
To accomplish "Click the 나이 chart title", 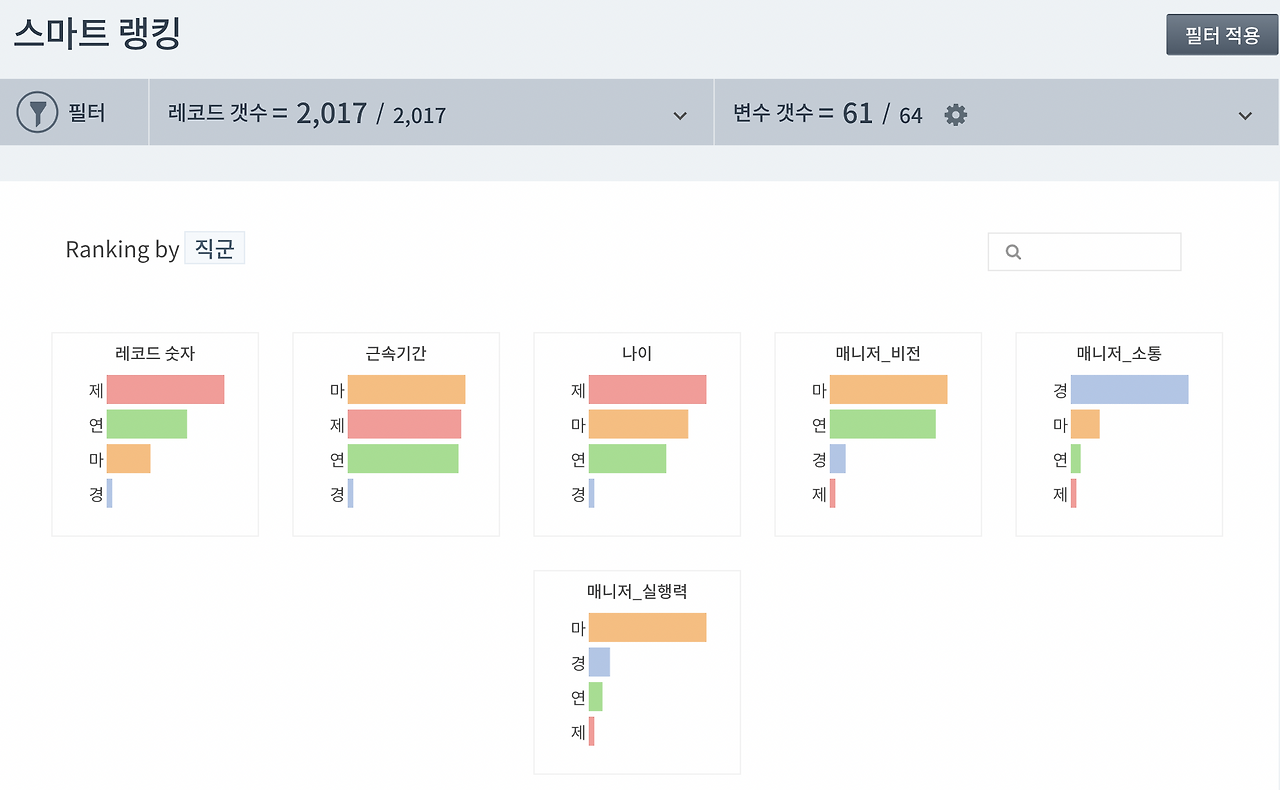I will pyautogui.click(x=636, y=352).
